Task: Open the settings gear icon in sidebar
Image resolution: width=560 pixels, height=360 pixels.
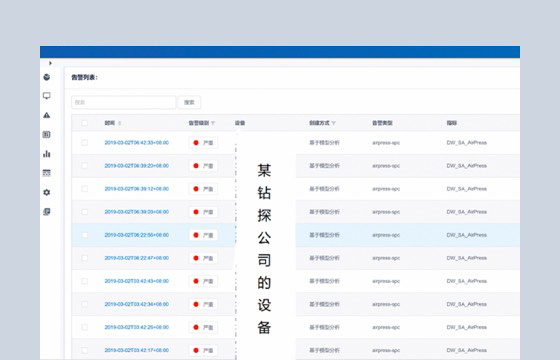Action: 47,192
